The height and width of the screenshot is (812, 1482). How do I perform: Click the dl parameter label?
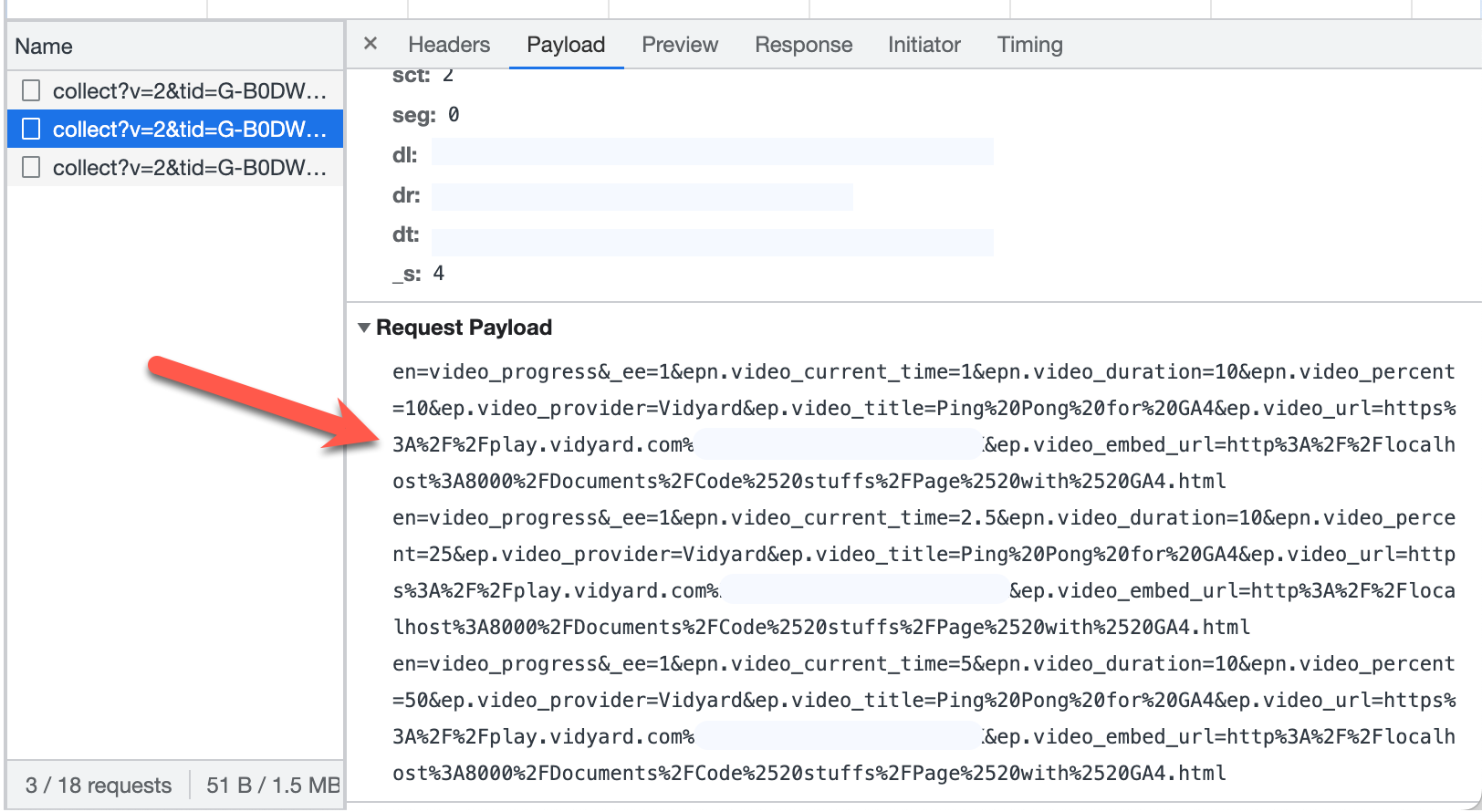click(x=405, y=155)
